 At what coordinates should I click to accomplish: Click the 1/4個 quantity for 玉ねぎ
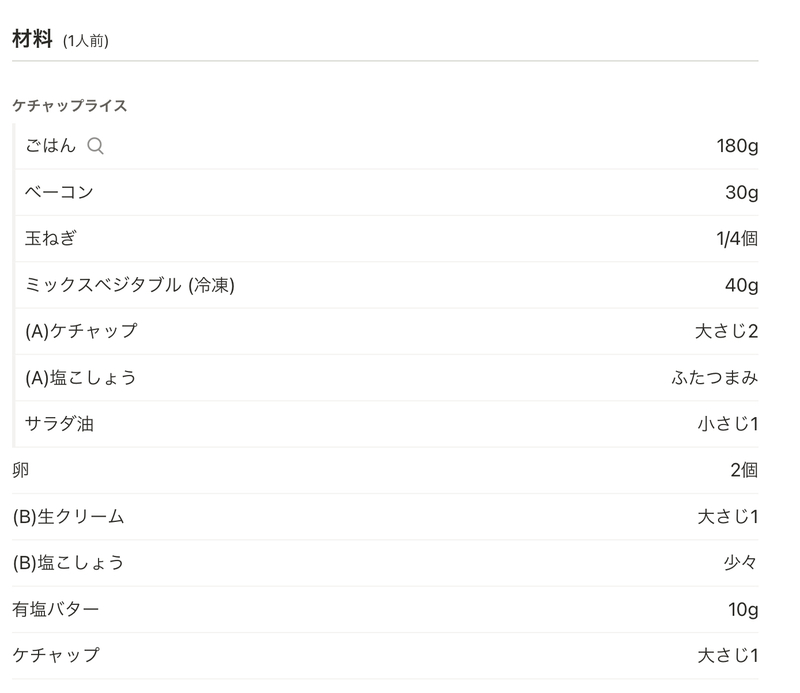tap(737, 238)
